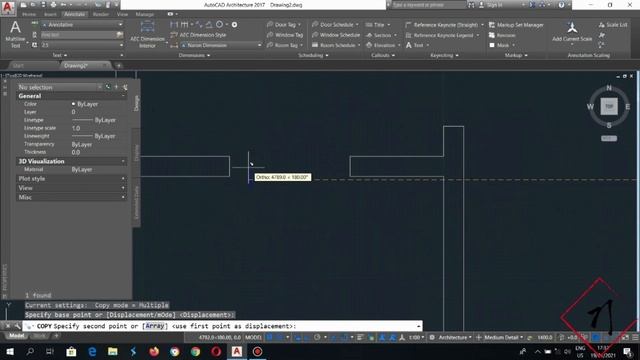Click the Window Tag tool
This screenshot has width=640, height=360.
(x=284, y=35)
